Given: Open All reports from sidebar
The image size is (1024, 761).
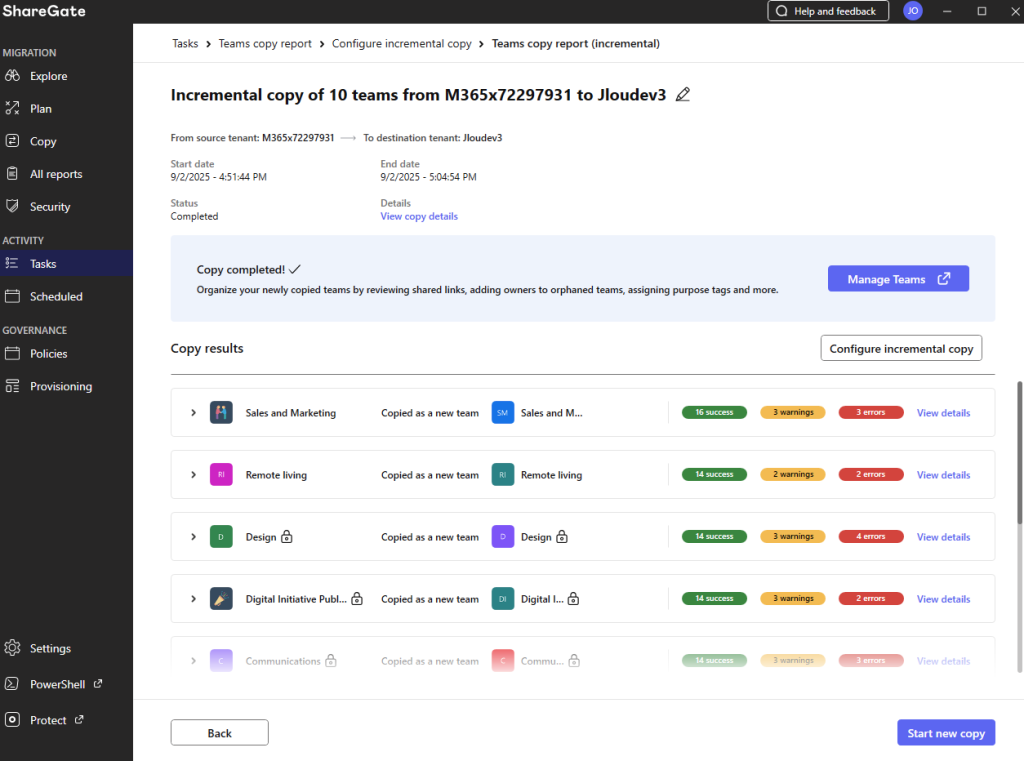Looking at the screenshot, I should point(56,174).
